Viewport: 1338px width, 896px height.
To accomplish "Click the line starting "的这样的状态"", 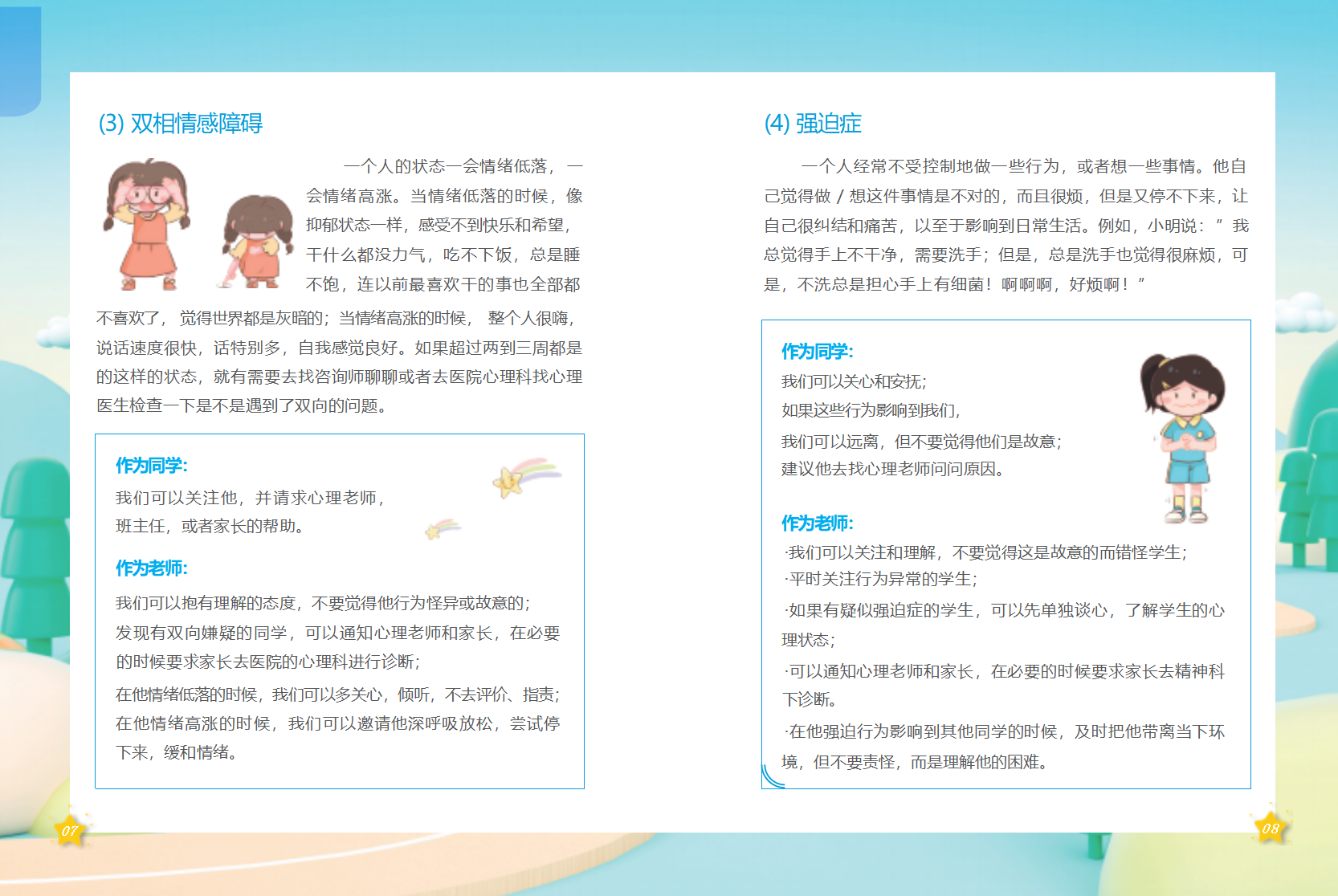I will click(340, 377).
